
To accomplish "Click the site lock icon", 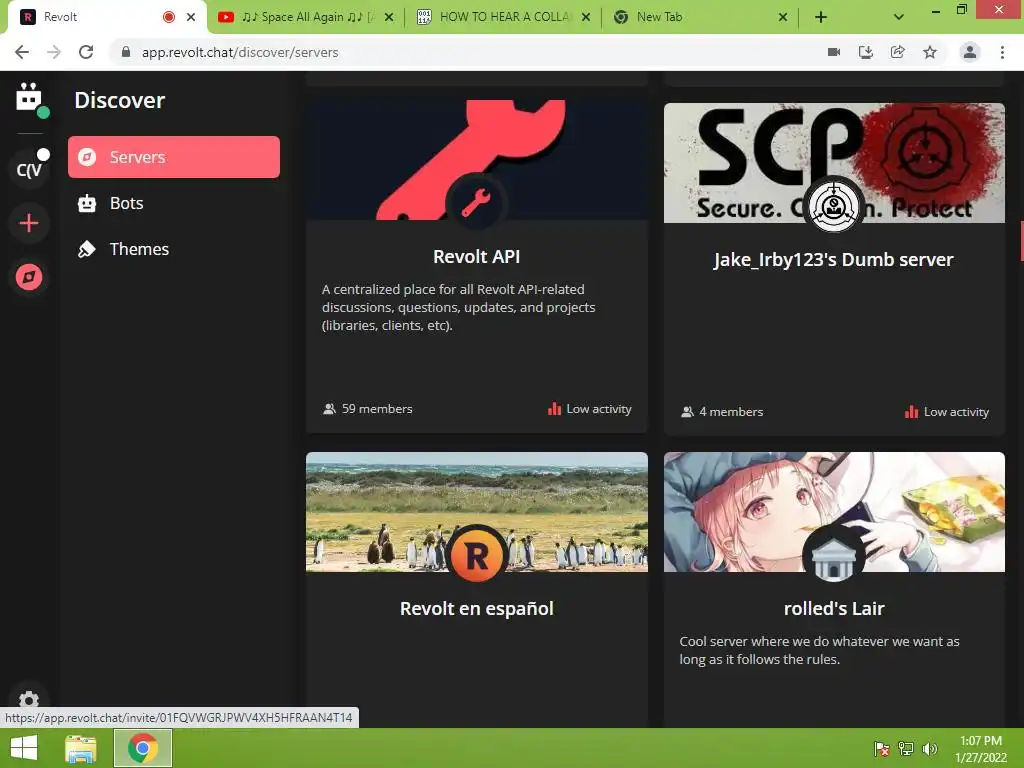I will click(126, 52).
